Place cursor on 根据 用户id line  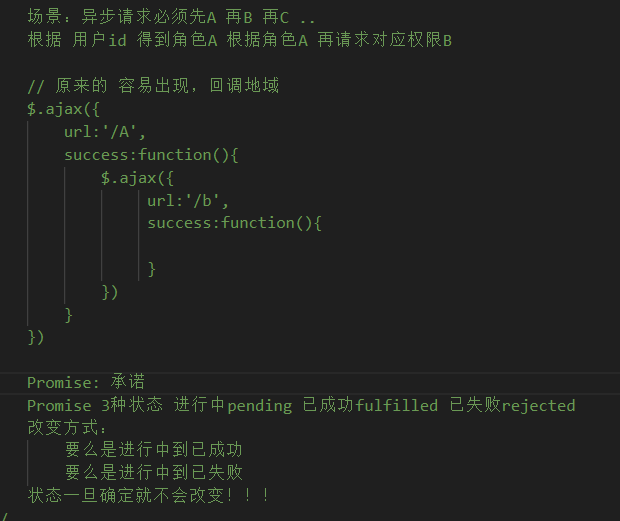pos(240,40)
